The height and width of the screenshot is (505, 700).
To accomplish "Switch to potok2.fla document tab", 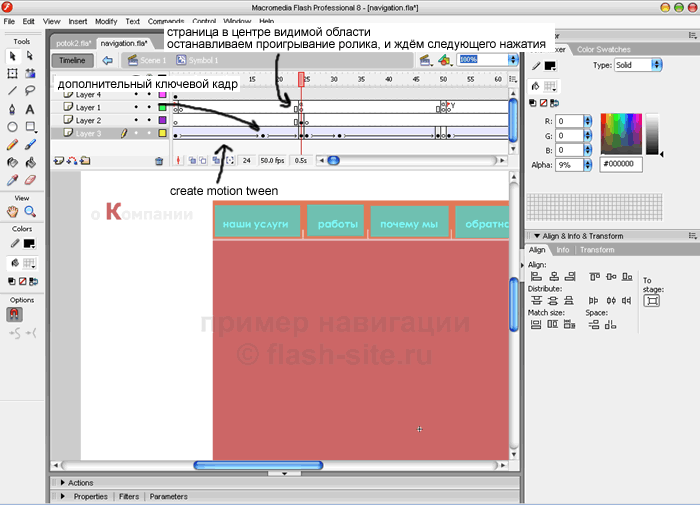I will coord(74,43).
